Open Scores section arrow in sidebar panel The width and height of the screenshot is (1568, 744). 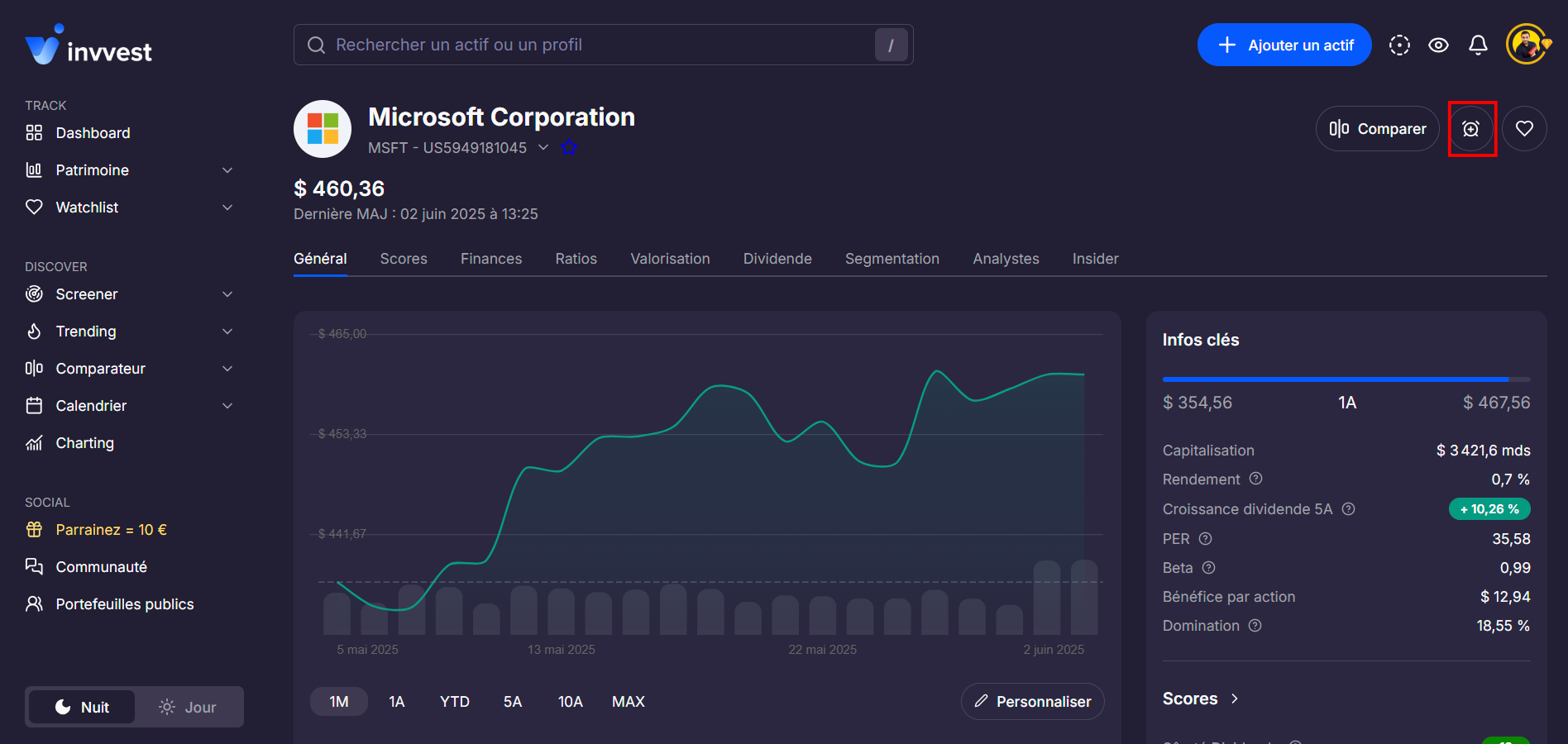(1235, 699)
